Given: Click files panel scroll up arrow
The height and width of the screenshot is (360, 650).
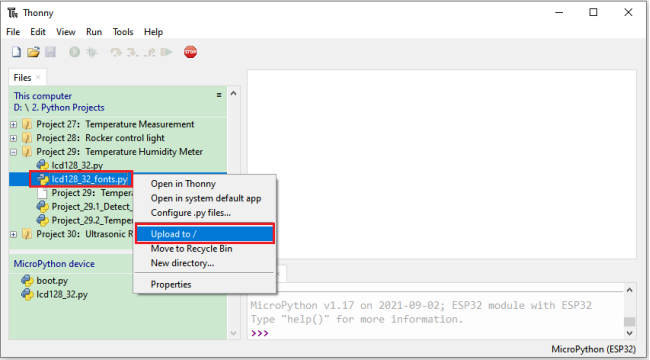Looking at the screenshot, I should coord(233,93).
